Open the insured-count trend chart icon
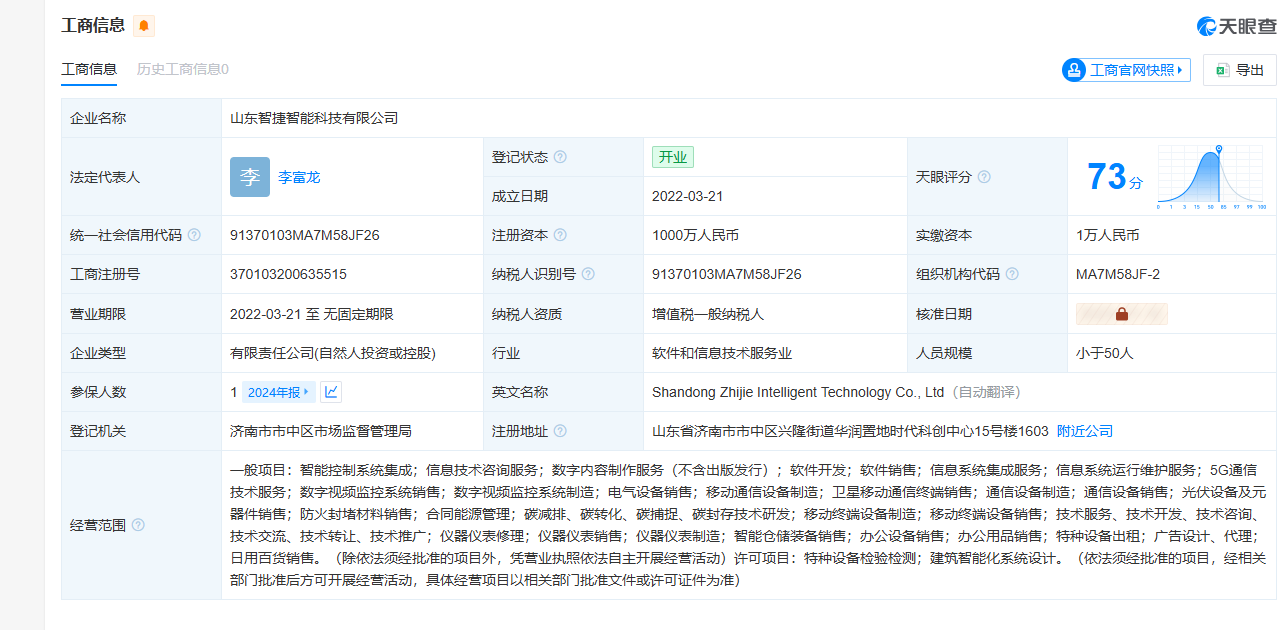This screenshot has height=630, width=1282. coord(331,392)
